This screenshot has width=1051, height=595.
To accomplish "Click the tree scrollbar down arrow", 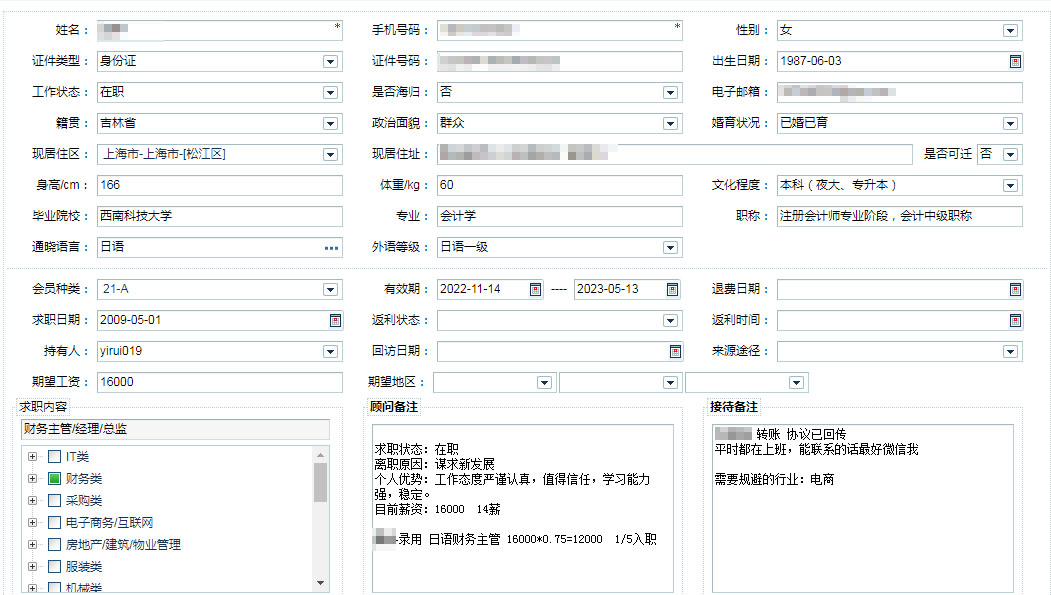I will coord(320,583).
